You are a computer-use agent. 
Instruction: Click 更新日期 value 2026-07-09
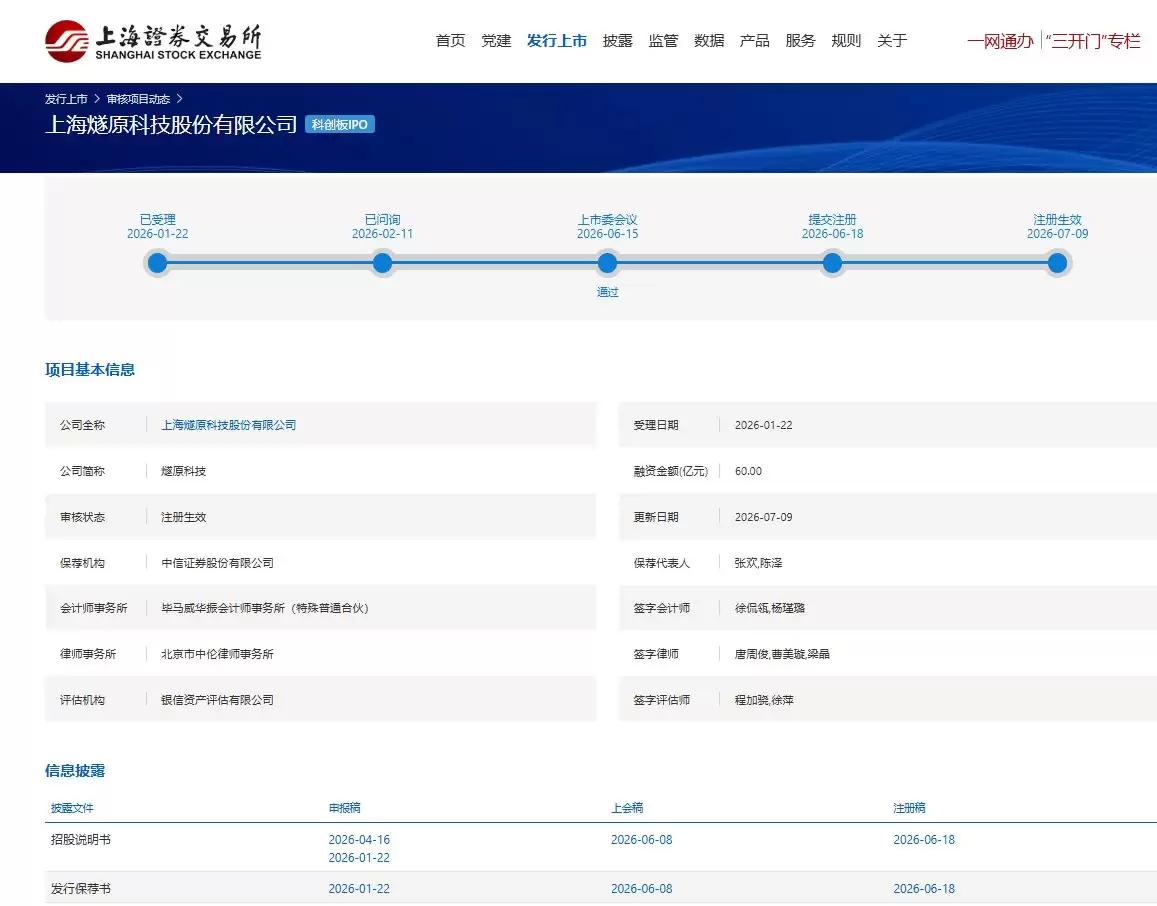tap(764, 517)
